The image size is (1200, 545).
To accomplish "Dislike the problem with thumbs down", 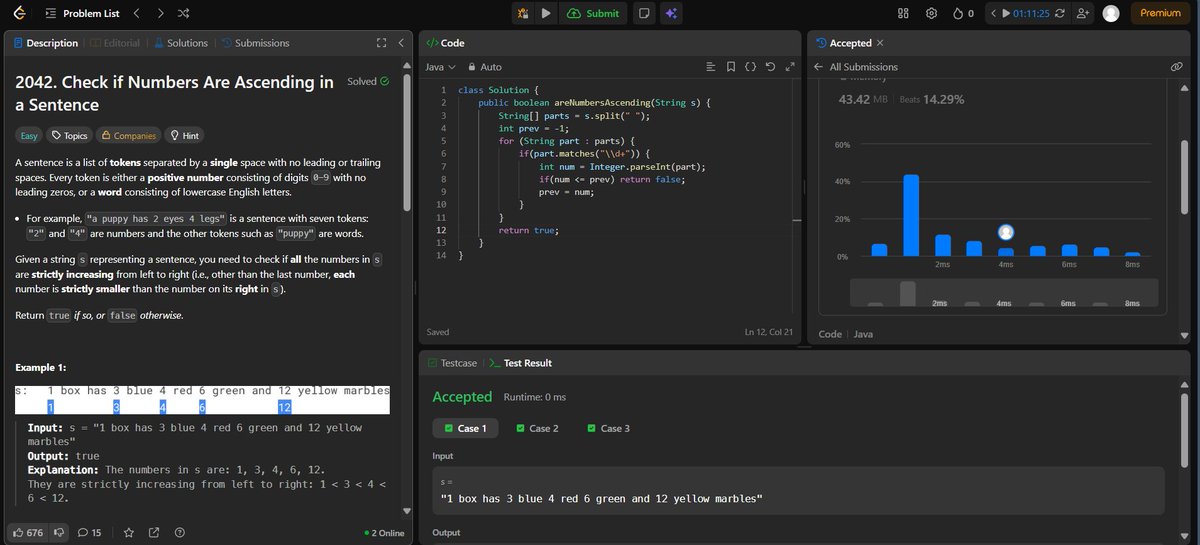I will 59,532.
